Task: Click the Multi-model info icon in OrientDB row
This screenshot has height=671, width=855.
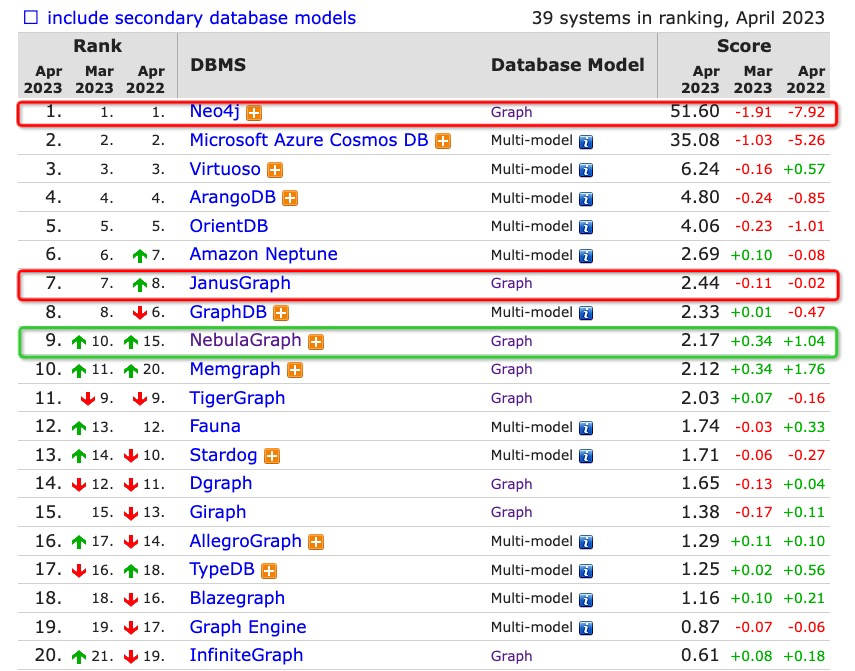Action: coord(586,227)
